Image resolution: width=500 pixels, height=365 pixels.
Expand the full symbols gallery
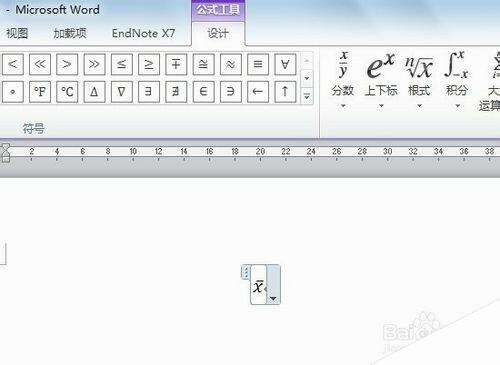[x=307, y=96]
